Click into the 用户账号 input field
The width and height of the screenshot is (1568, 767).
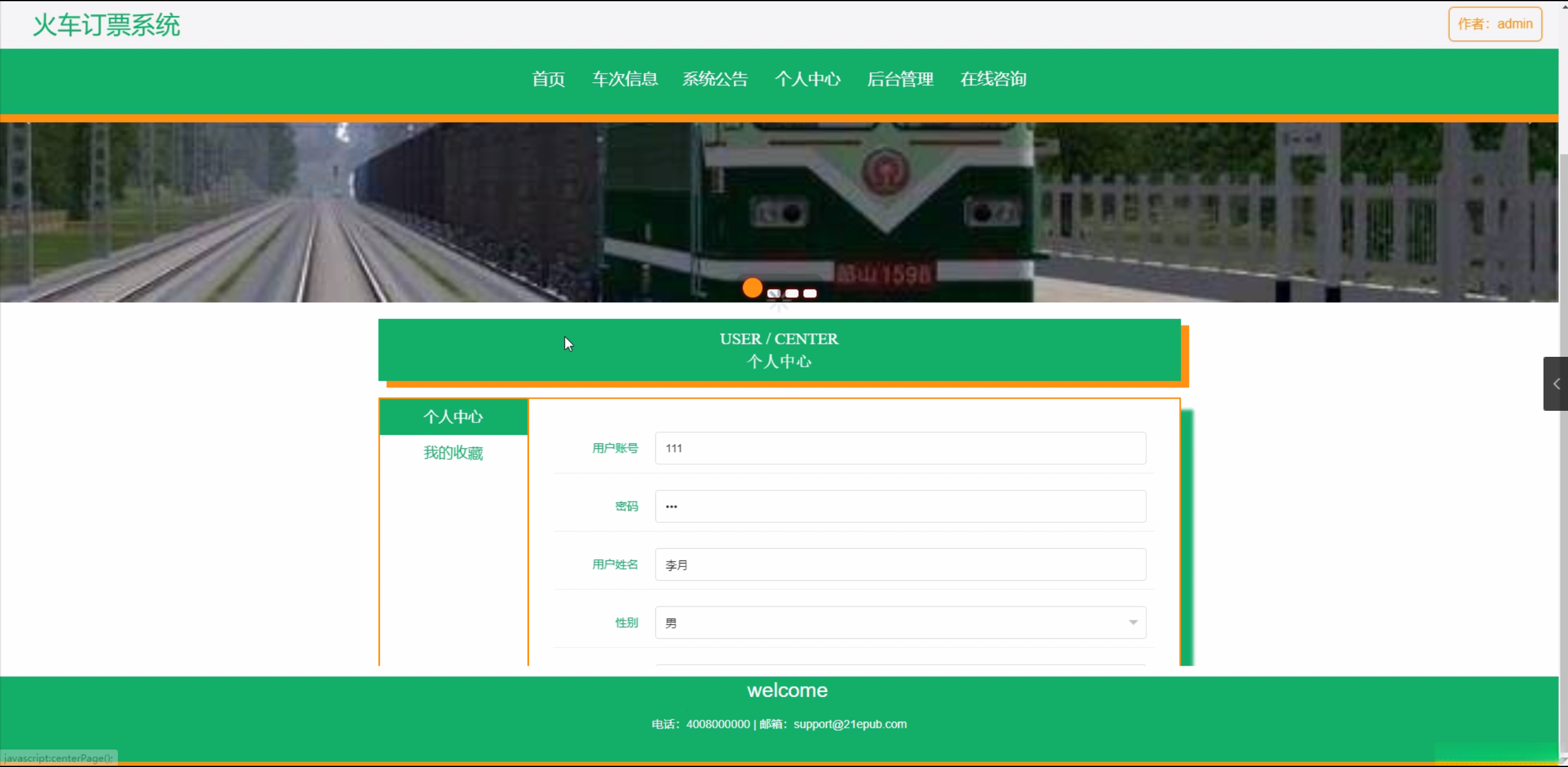[900, 448]
